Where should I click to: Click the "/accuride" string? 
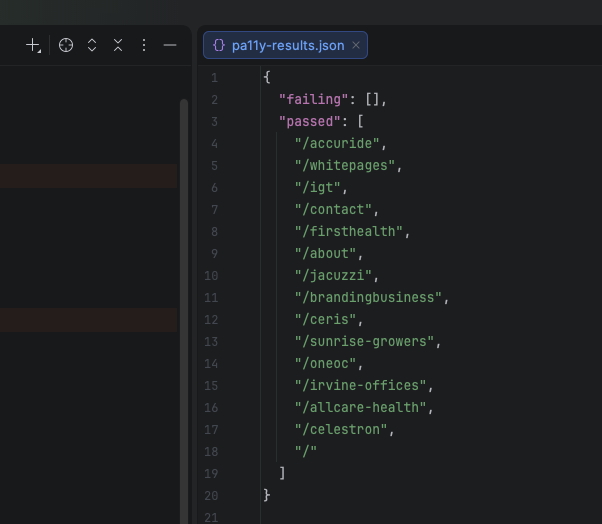coord(337,144)
